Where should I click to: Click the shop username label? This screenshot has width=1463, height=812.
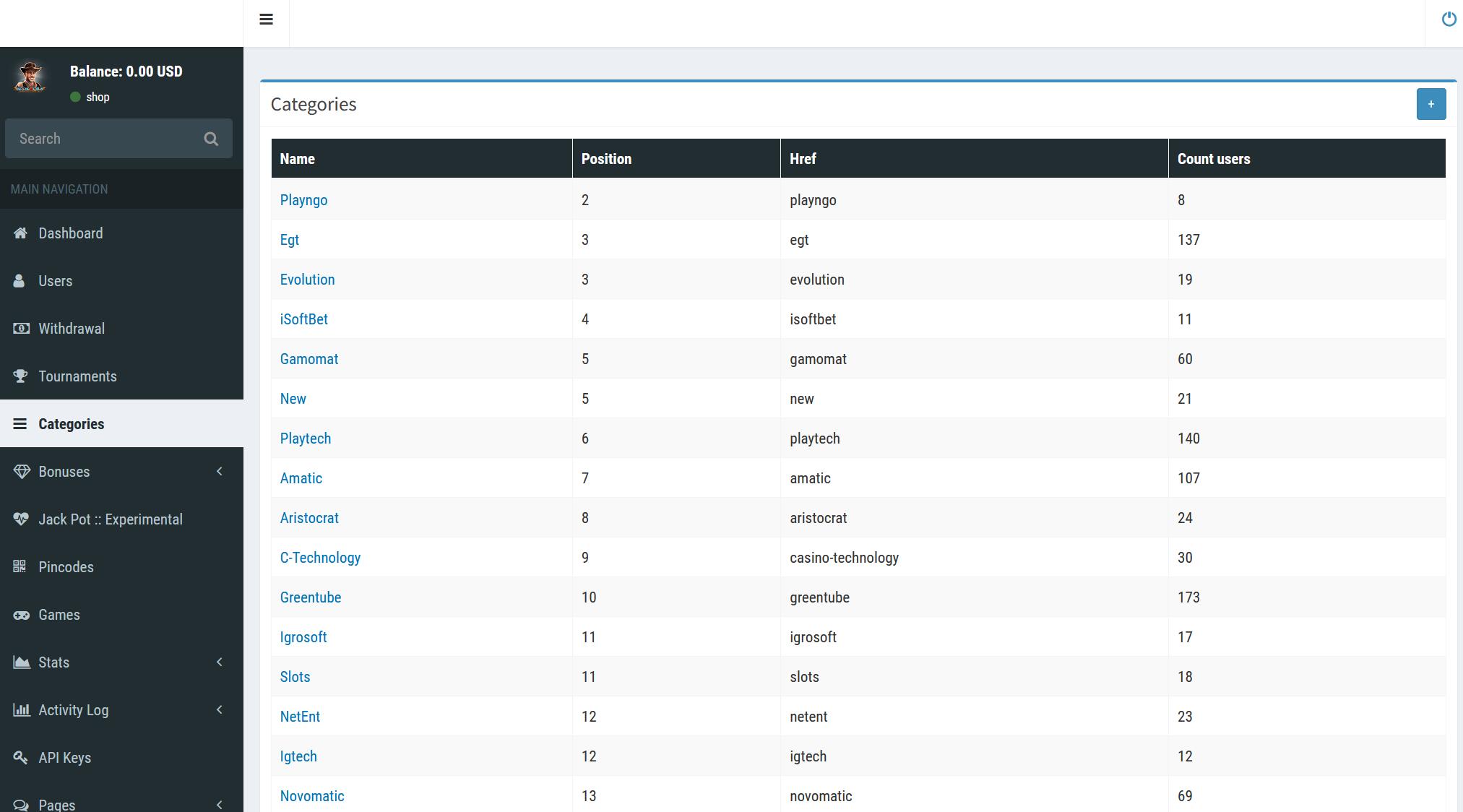98,97
